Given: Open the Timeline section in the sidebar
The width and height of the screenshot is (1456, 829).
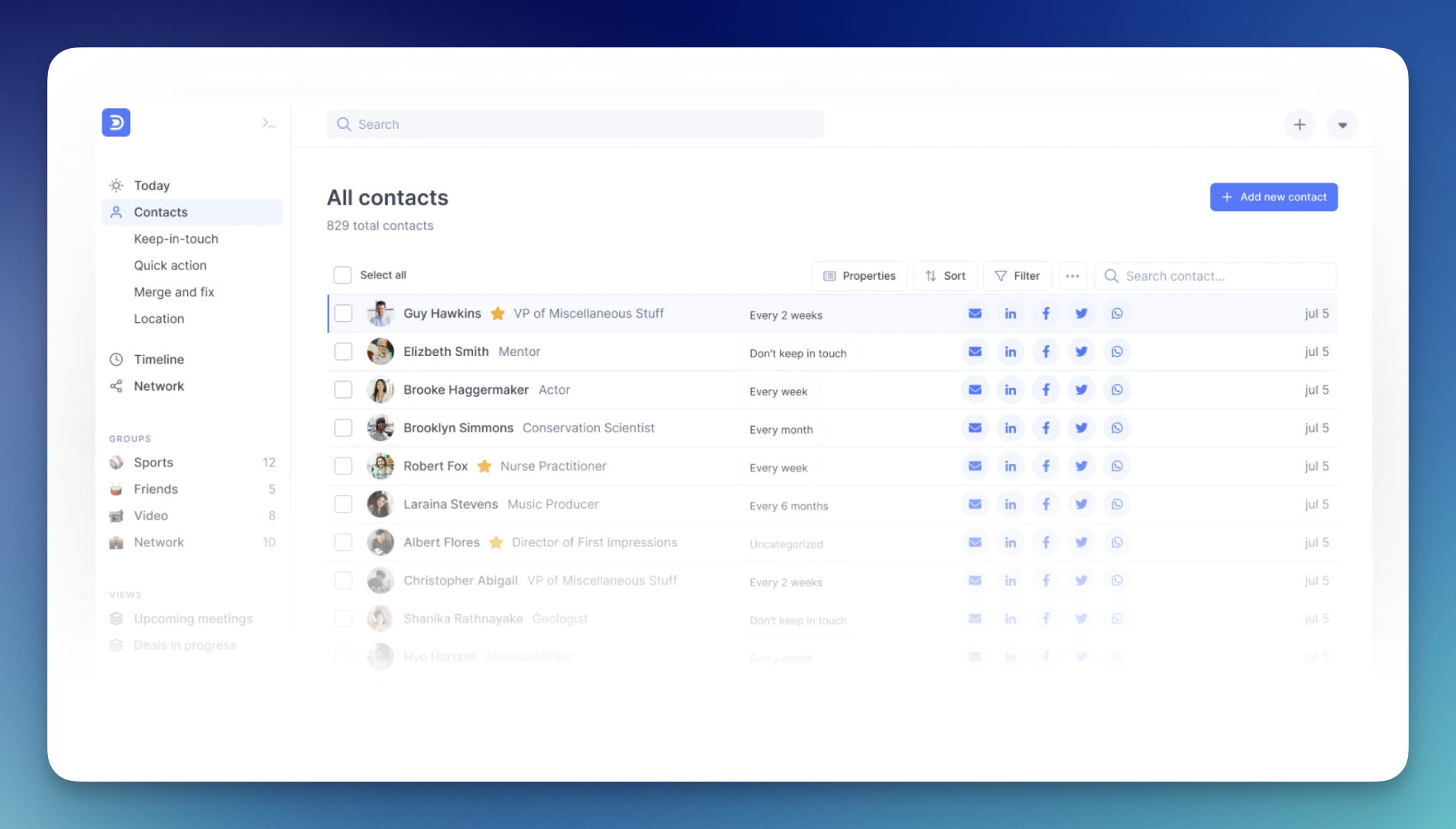Looking at the screenshot, I should [x=158, y=359].
